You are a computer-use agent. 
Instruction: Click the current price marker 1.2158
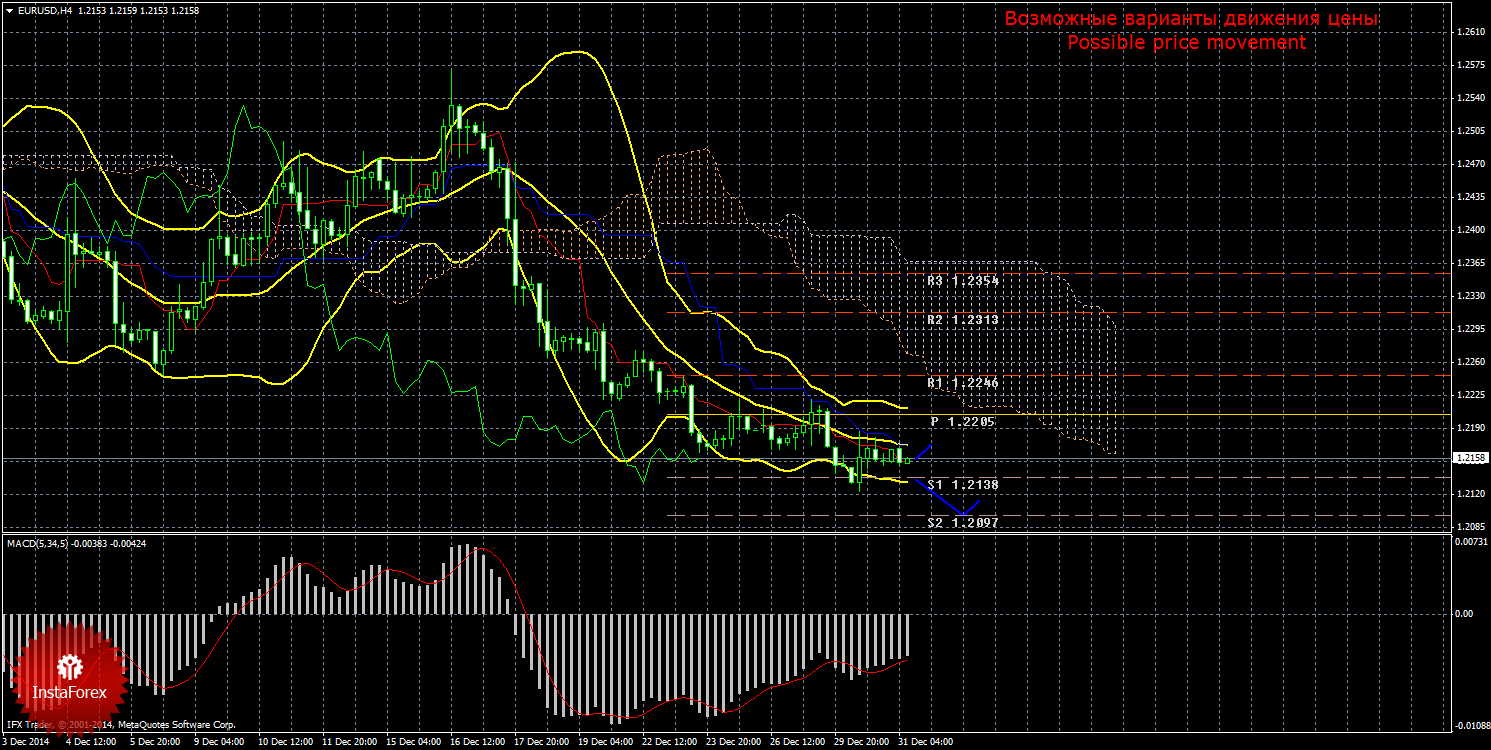coord(1468,458)
